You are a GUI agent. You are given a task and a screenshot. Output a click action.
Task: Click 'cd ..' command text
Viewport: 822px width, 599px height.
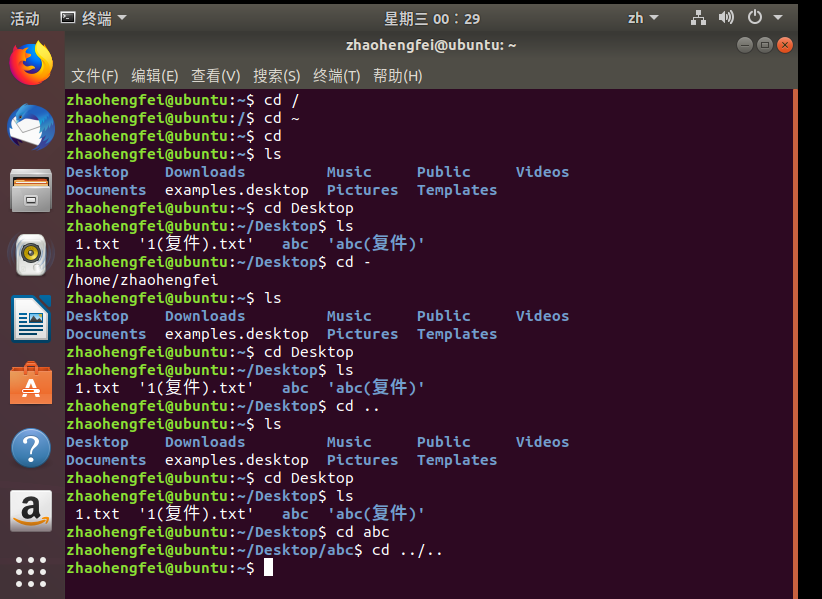[358, 406]
